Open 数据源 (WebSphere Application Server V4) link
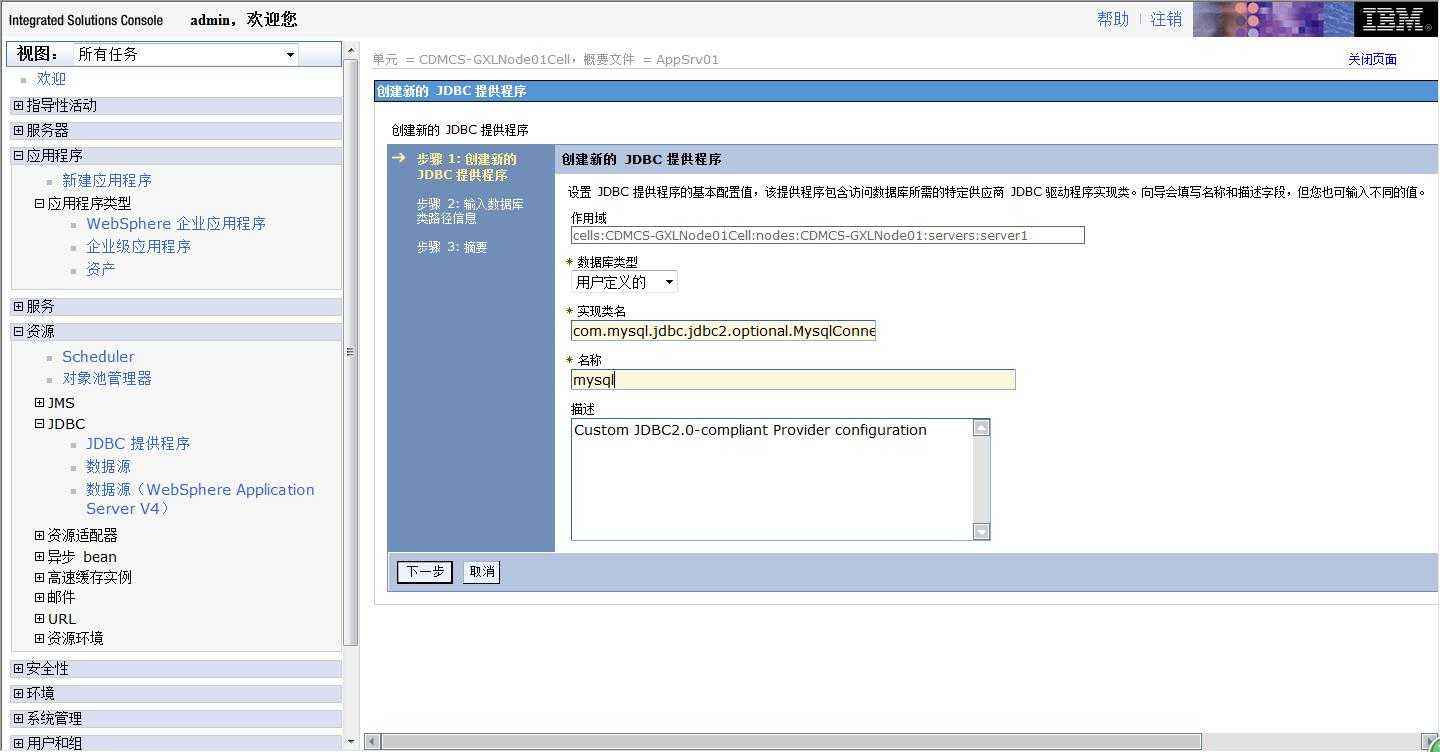 point(200,499)
